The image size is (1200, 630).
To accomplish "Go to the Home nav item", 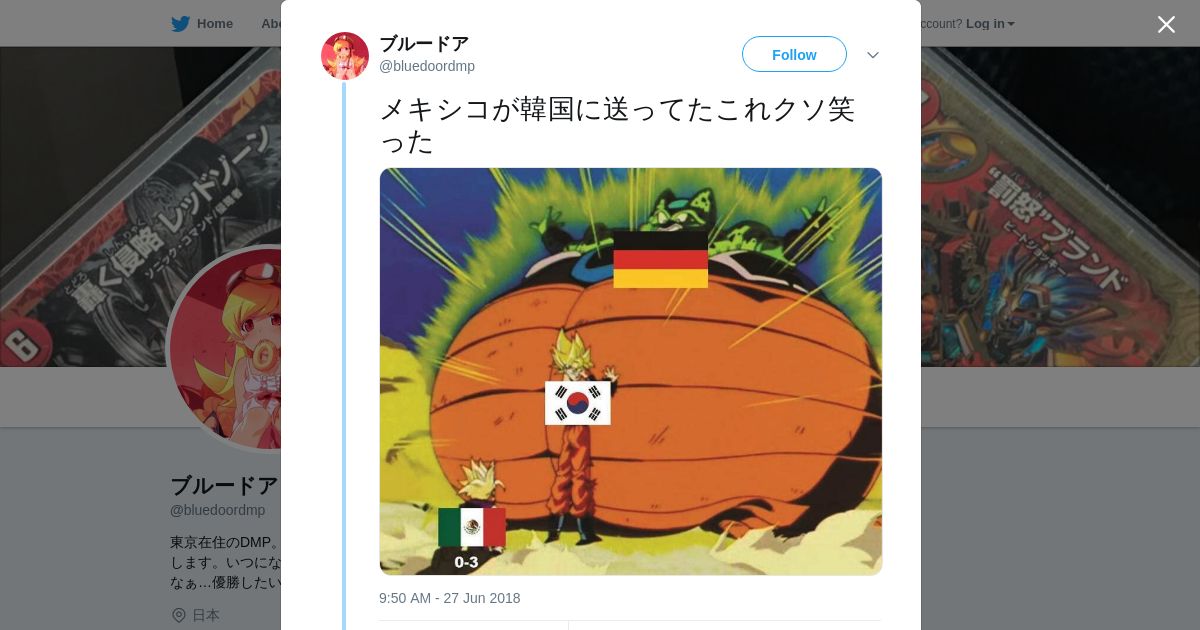I will coord(202,23).
